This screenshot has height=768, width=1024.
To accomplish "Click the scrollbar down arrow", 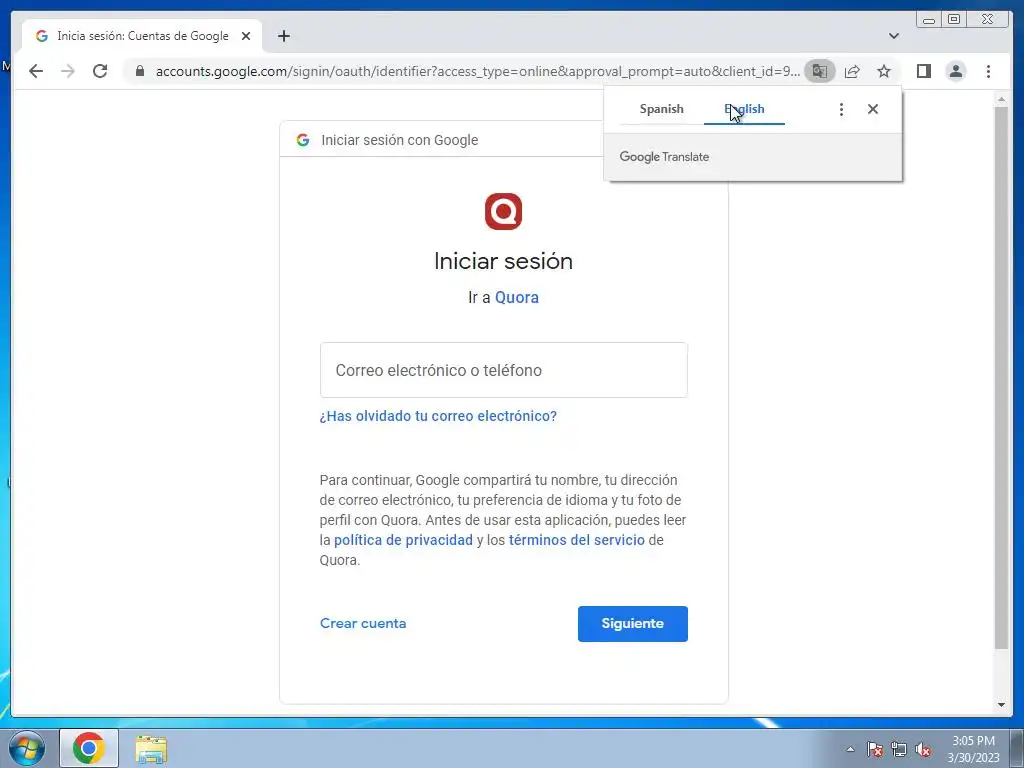I will point(1001,705).
